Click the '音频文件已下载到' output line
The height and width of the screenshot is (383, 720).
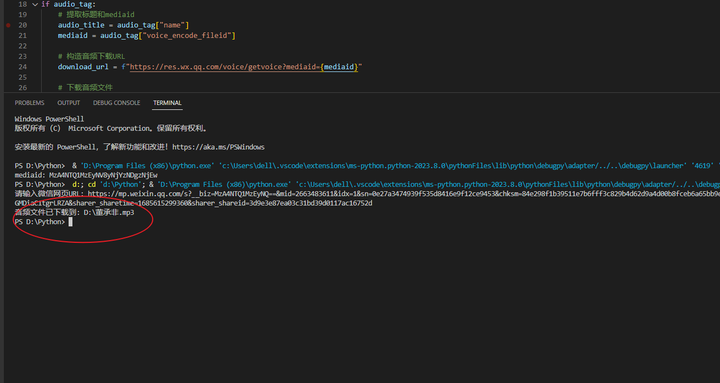74,213
